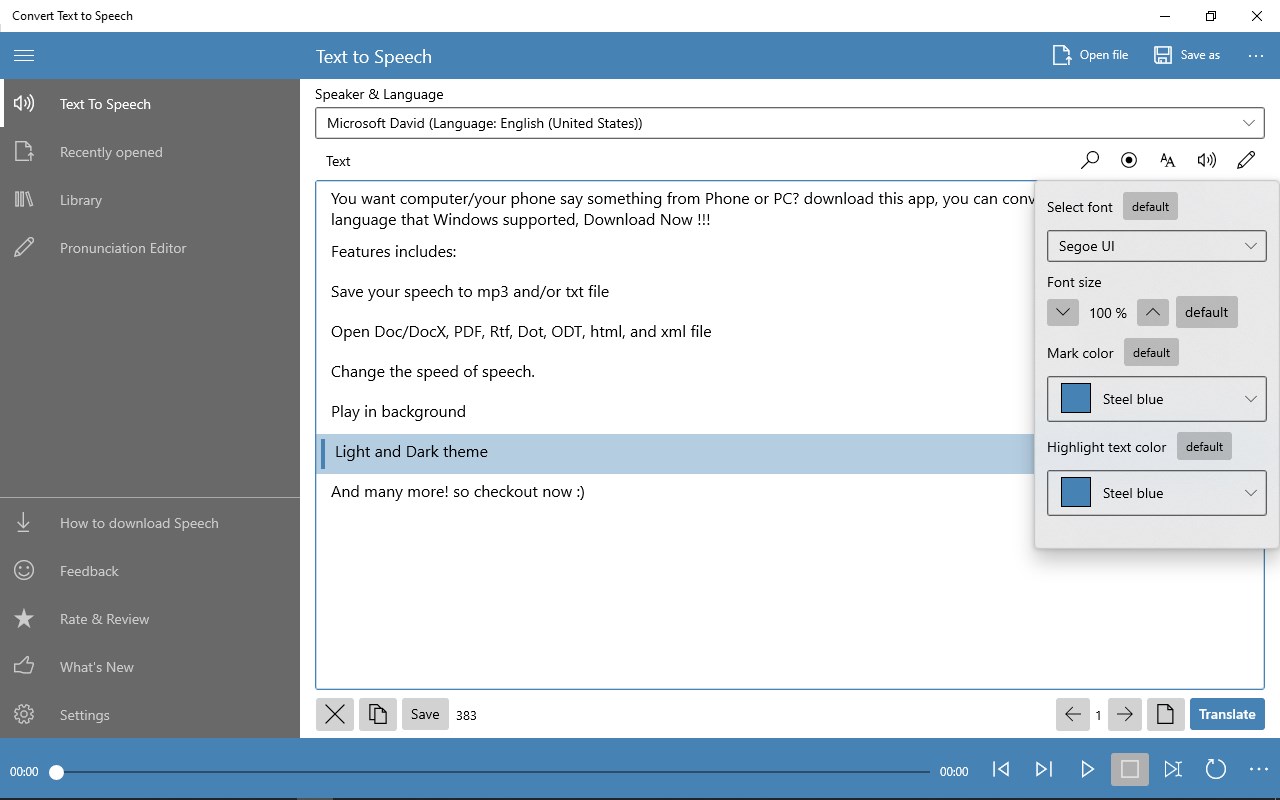This screenshot has height=800, width=1280.
Task: Toggle the hamburger navigation menu
Action: tap(24, 56)
